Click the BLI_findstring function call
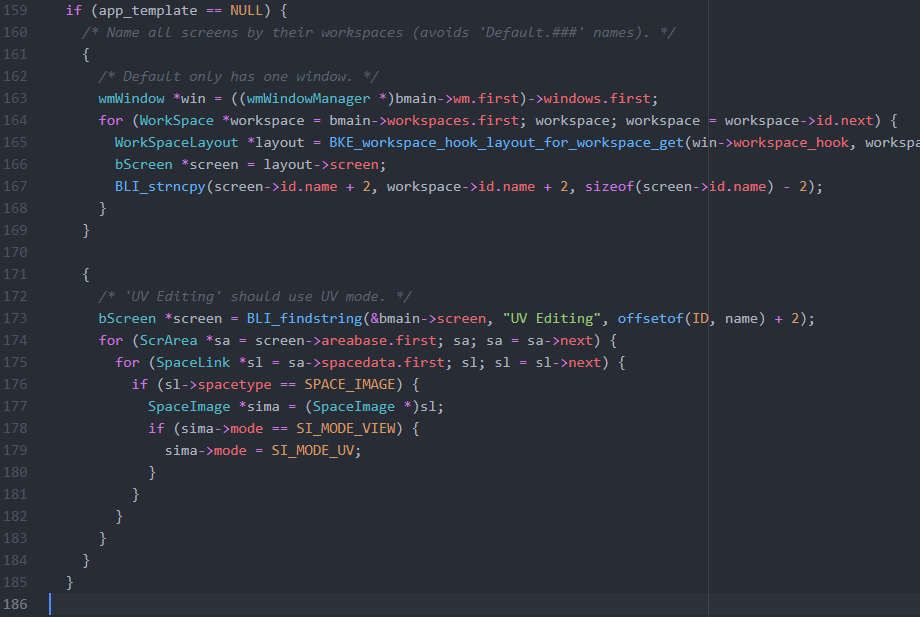The height and width of the screenshot is (617, 920). pos(305,318)
